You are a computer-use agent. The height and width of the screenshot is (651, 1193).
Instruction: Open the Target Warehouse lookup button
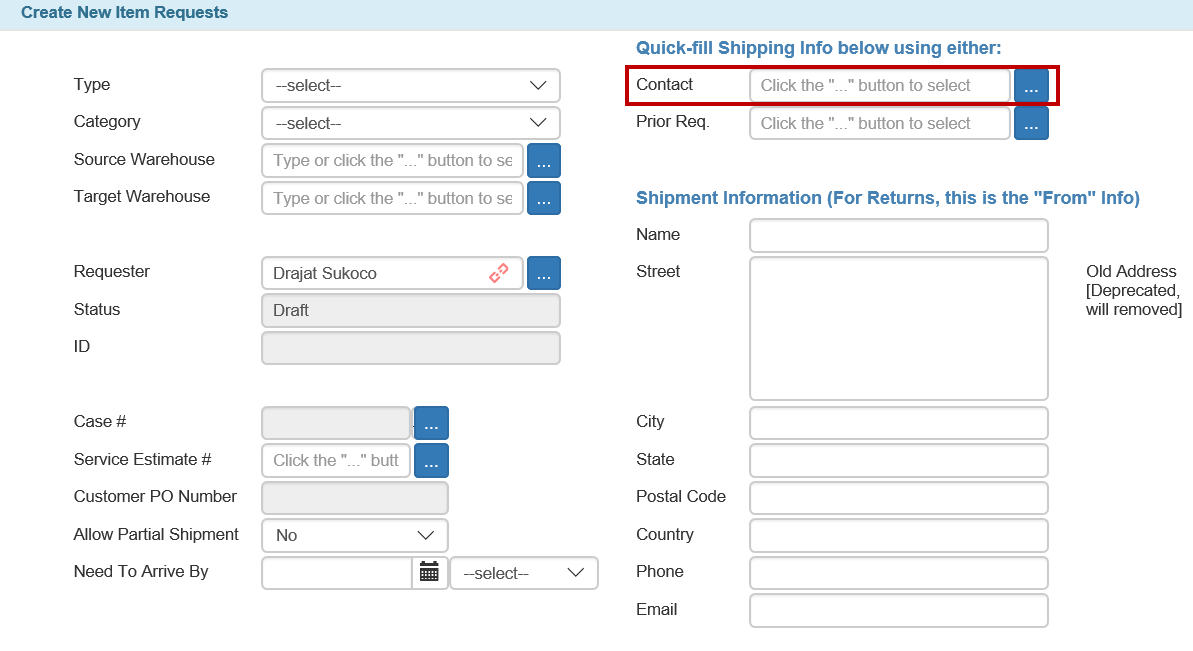coord(544,198)
